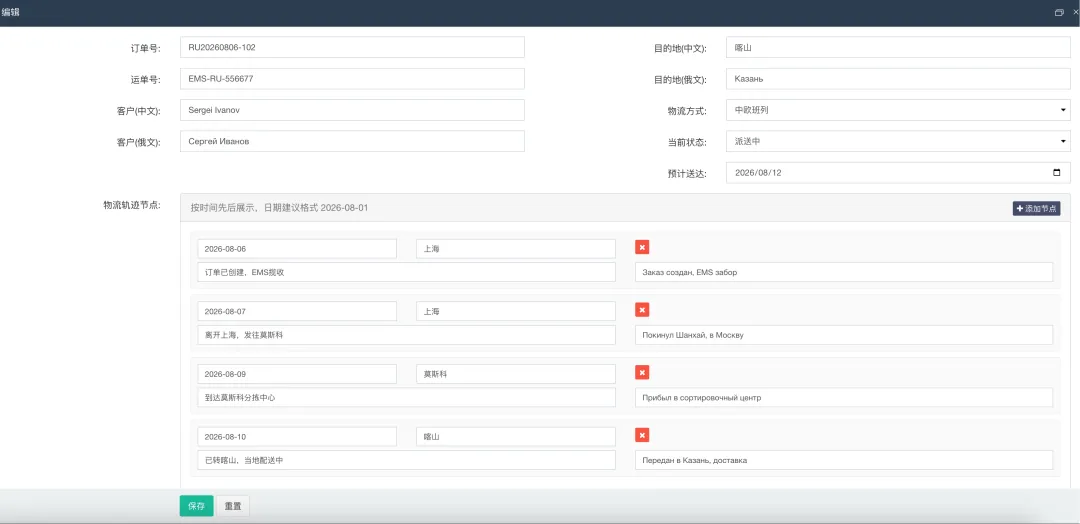
Task: Edit the date field 2026-08-06
Action: click(x=297, y=249)
